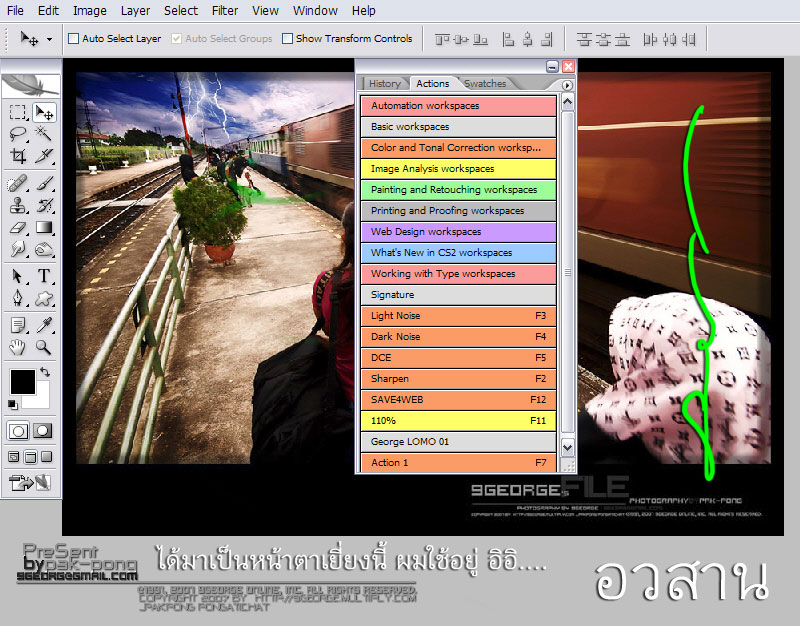Open the Filter menu
Viewport: 800px width, 626px height.
coord(225,10)
